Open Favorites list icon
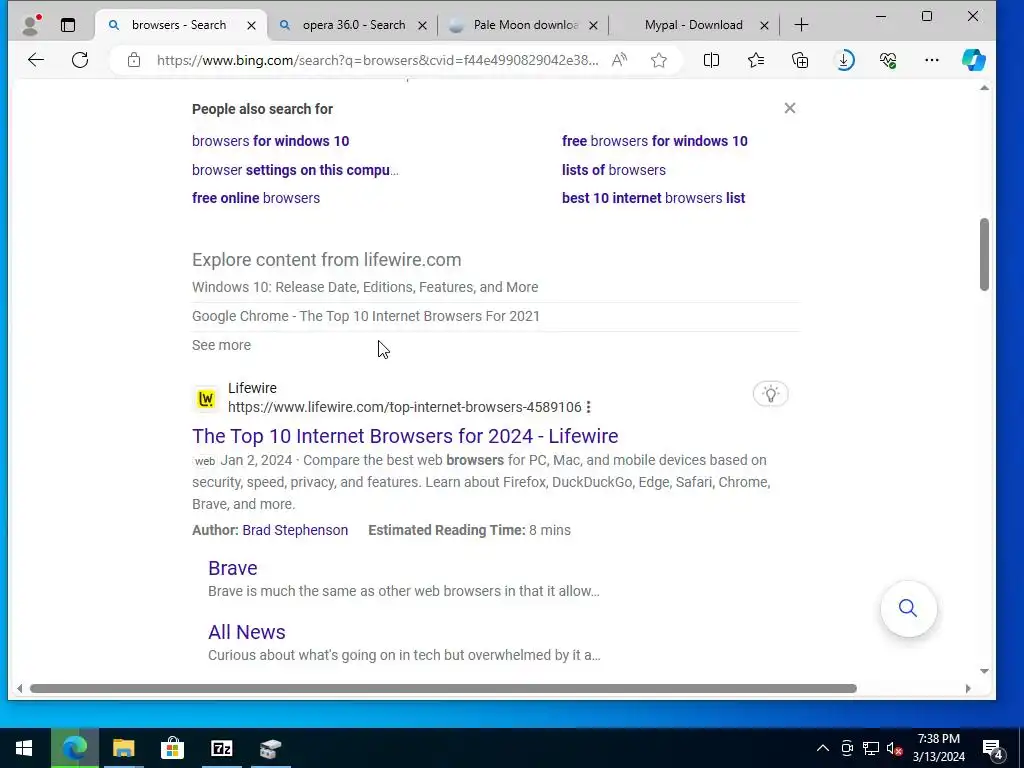Viewport: 1024px width, 768px height. (756, 60)
